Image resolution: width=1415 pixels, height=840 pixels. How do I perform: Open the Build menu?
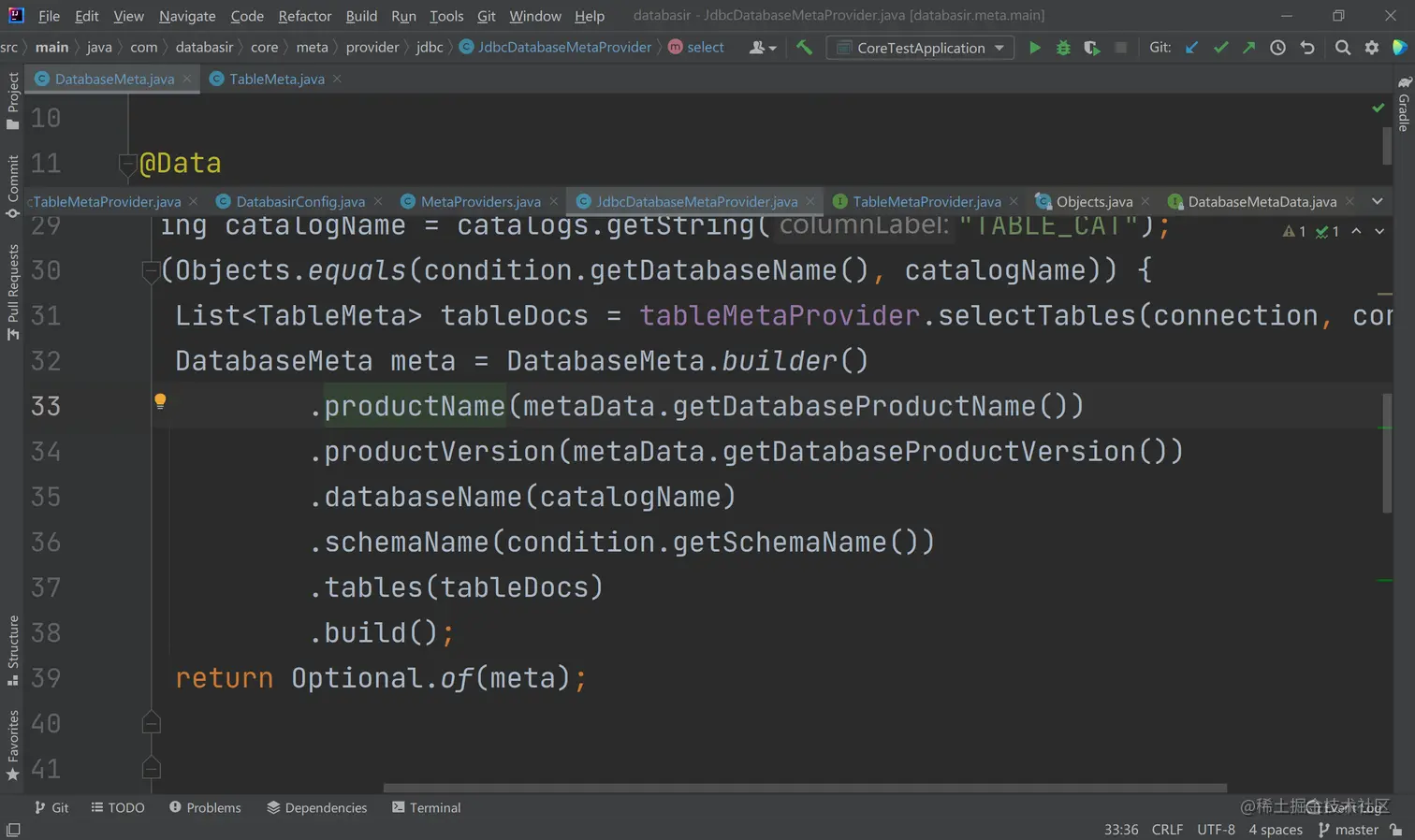[x=361, y=16]
